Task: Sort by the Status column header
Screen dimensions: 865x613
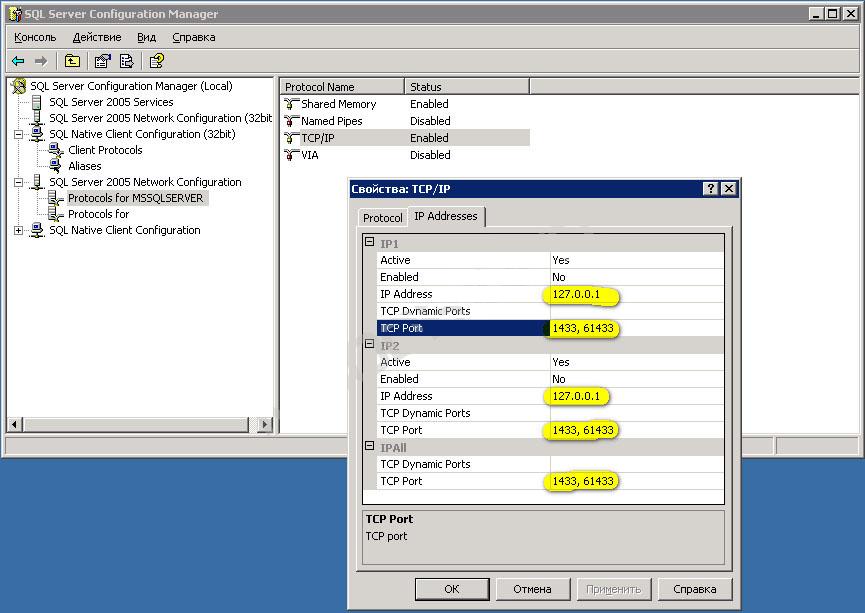Action: point(467,87)
